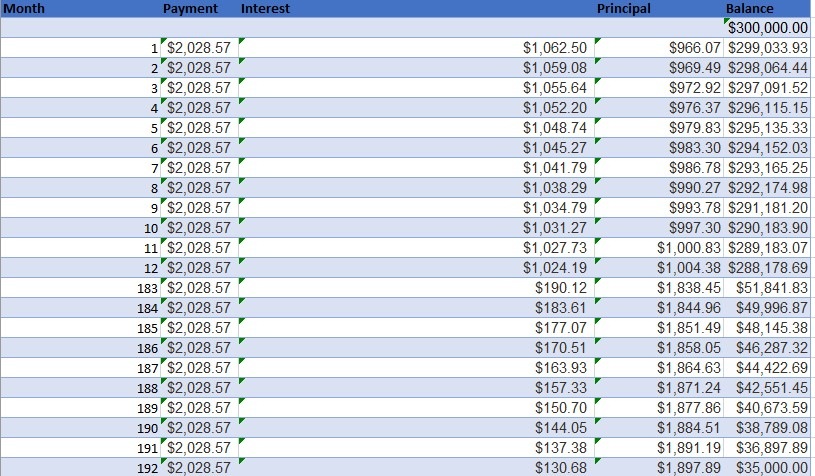This screenshot has width=815, height=476.
Task: Select month 183 cell
Action: pyautogui.click(x=81, y=288)
